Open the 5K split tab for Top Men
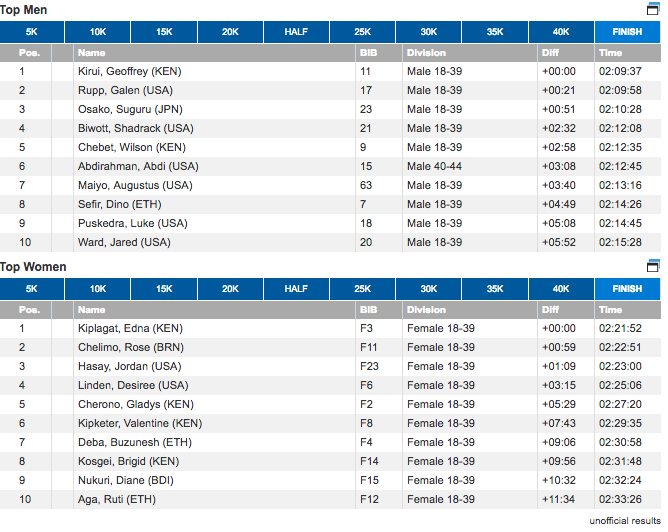 [32, 32]
